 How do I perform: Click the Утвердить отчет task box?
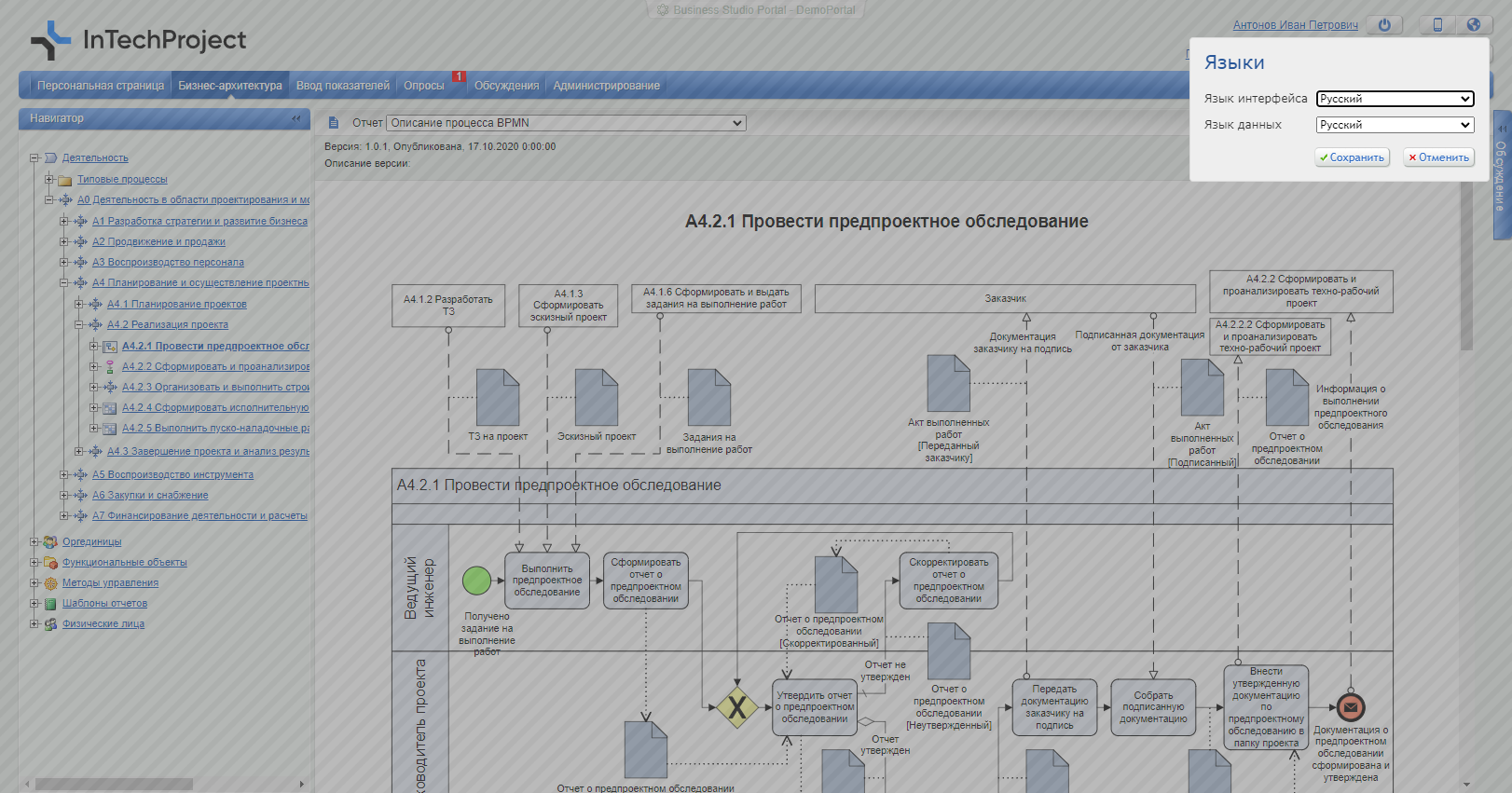[815, 707]
